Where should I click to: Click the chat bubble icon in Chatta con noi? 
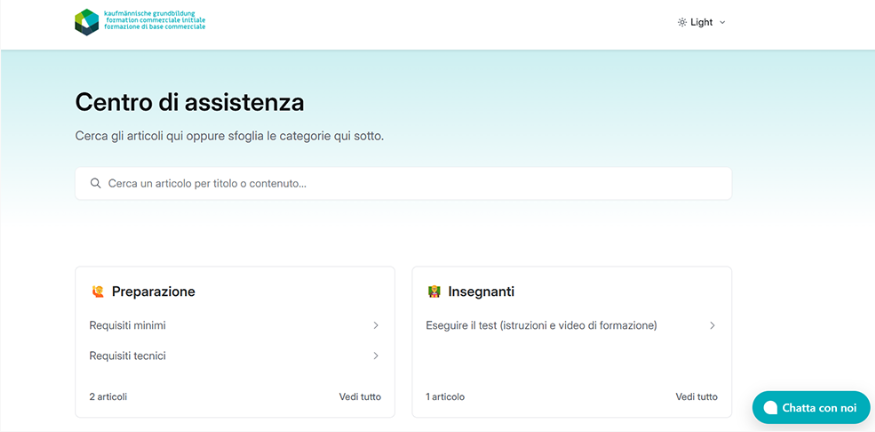click(x=771, y=408)
